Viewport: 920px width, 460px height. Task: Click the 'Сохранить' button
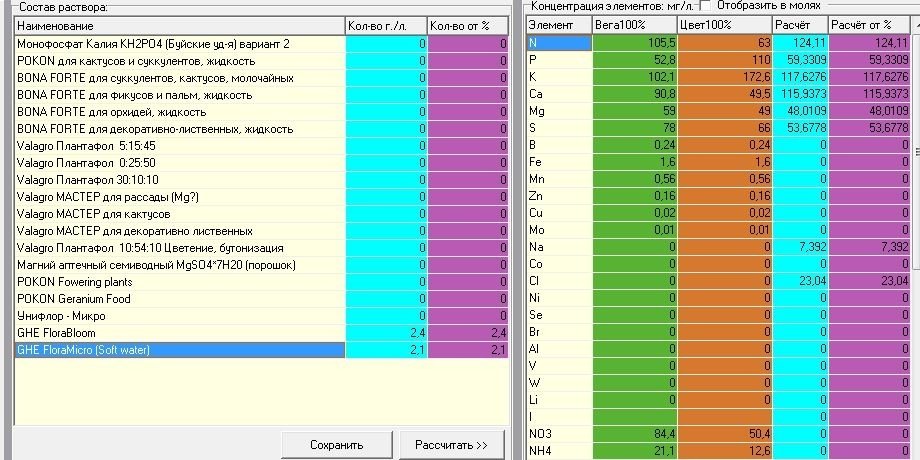pyautogui.click(x=337, y=445)
